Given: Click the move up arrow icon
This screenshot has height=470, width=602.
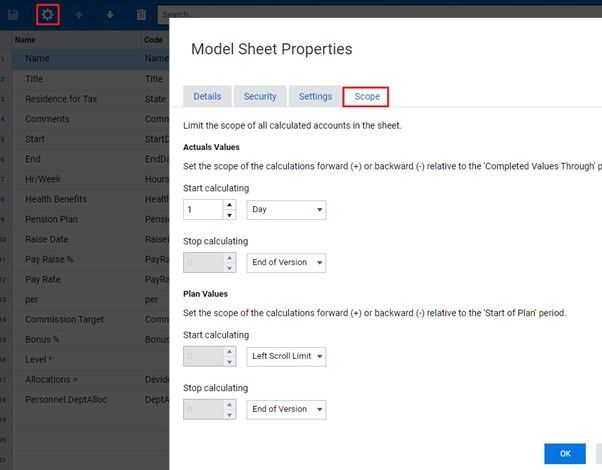Looking at the screenshot, I should pyautogui.click(x=79, y=15).
